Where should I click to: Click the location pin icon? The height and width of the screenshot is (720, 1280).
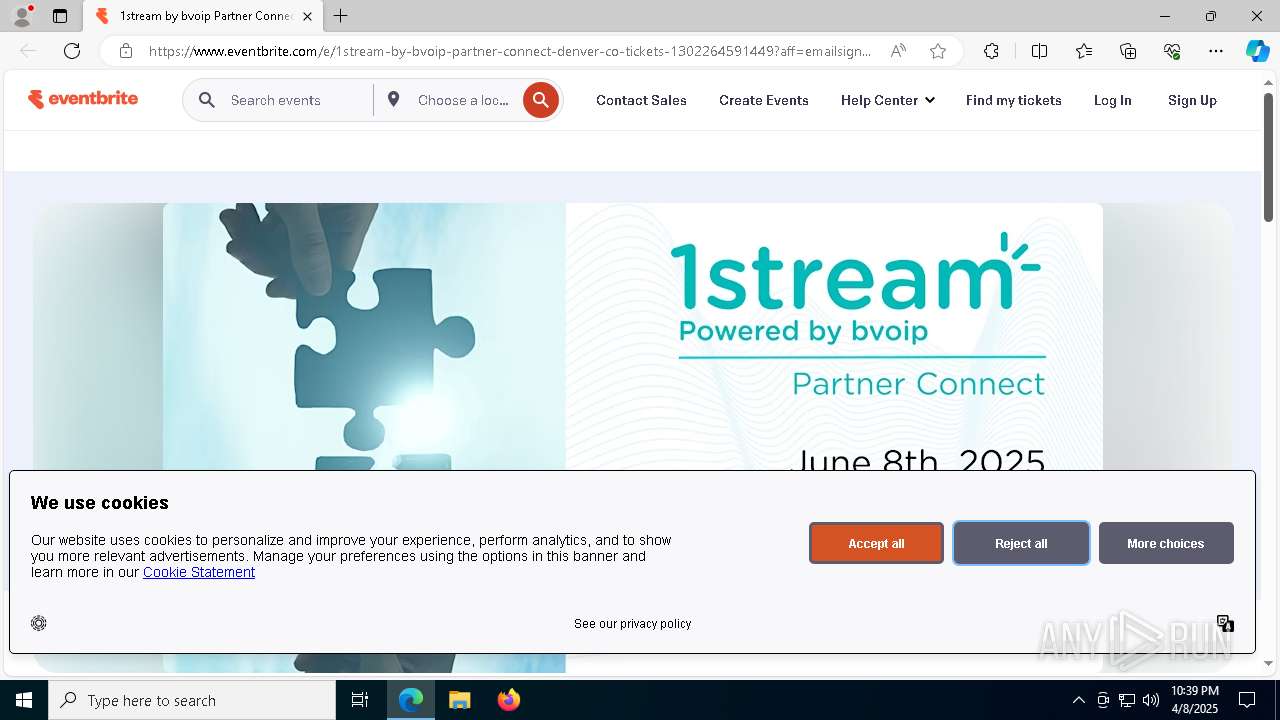tap(394, 99)
